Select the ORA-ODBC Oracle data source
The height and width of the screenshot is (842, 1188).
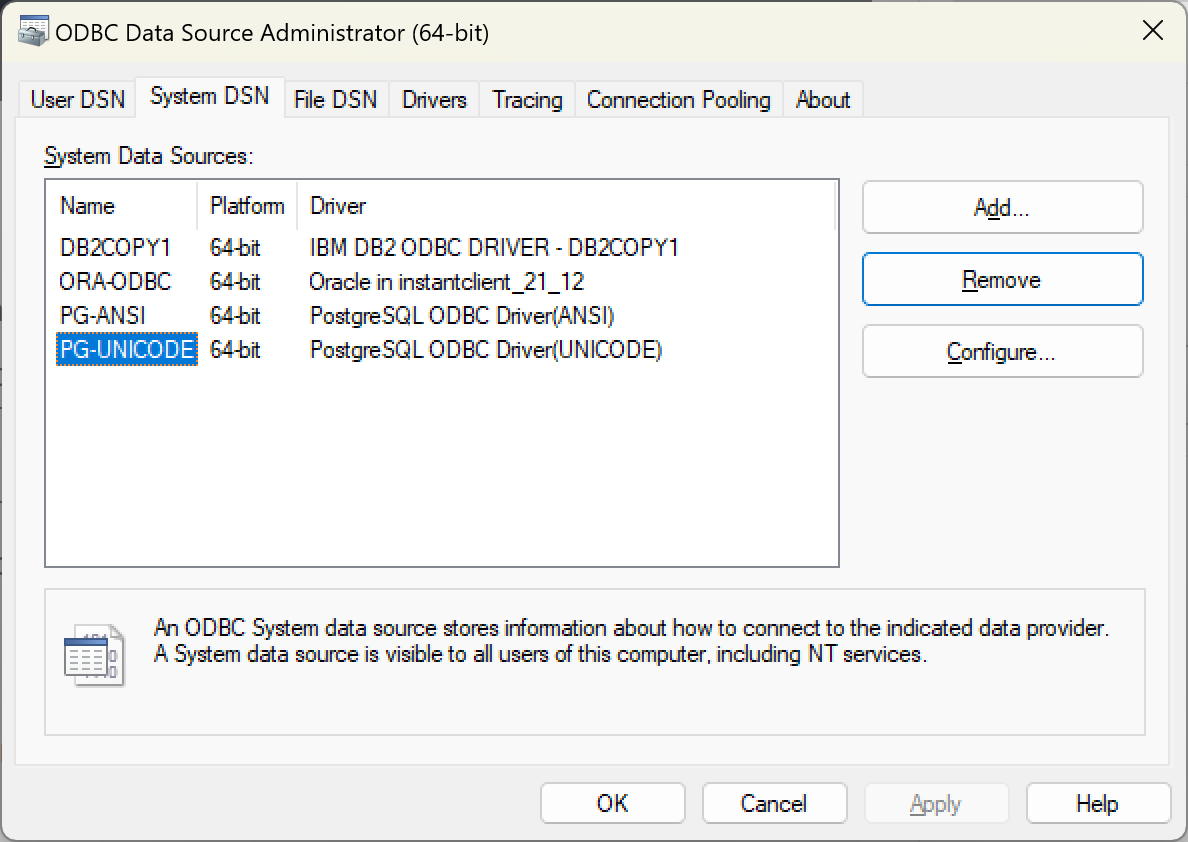coord(113,281)
